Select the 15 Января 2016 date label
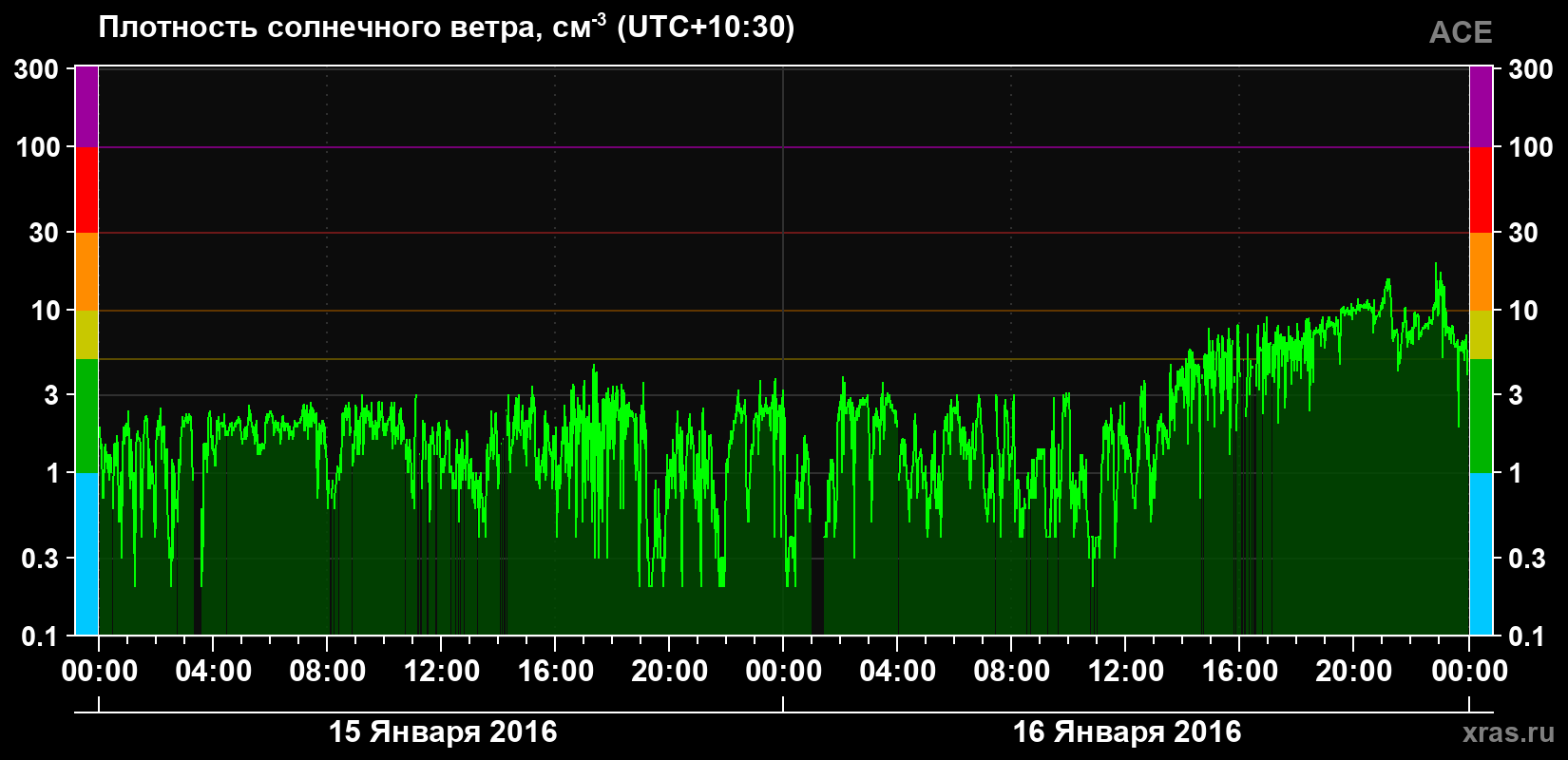The height and width of the screenshot is (760, 1568). (443, 731)
